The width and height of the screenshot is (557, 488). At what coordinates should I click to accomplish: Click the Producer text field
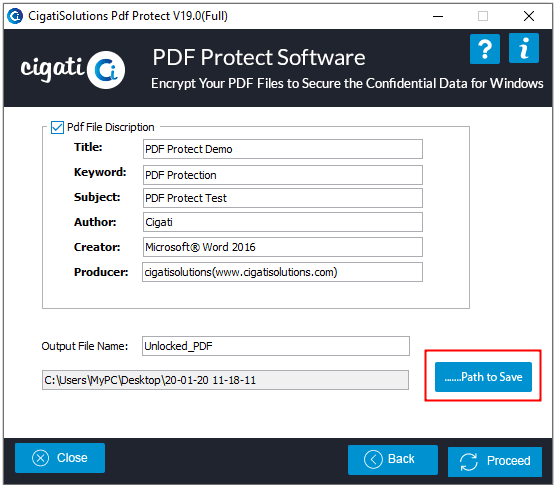coord(282,272)
